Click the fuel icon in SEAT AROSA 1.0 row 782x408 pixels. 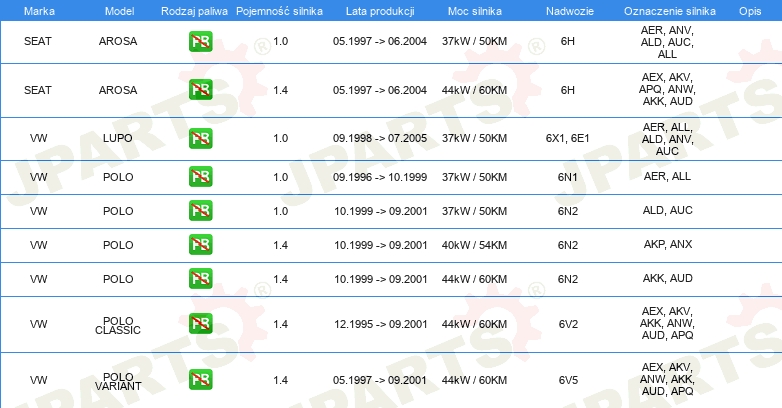(x=200, y=41)
